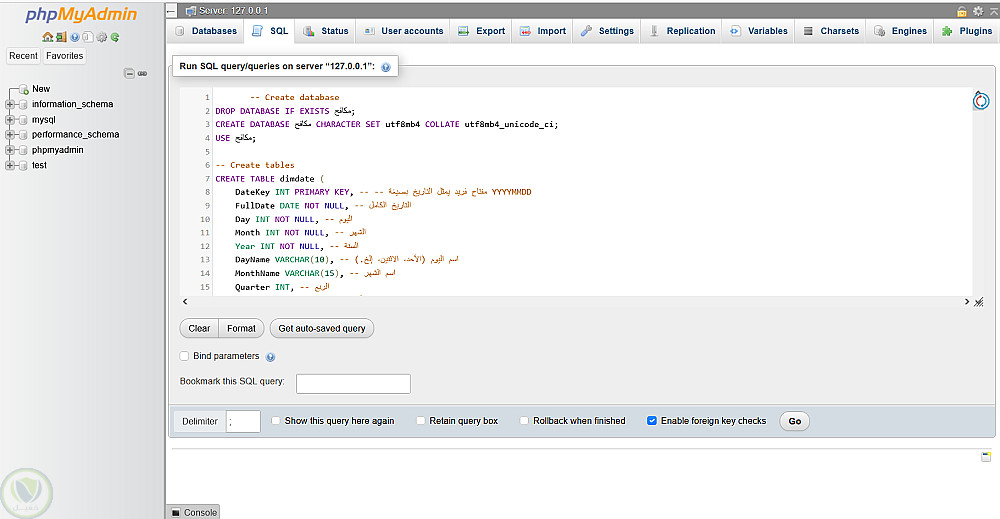Click the help icon beside Bind parameters
The width and height of the screenshot is (1000, 519).
tap(270, 357)
